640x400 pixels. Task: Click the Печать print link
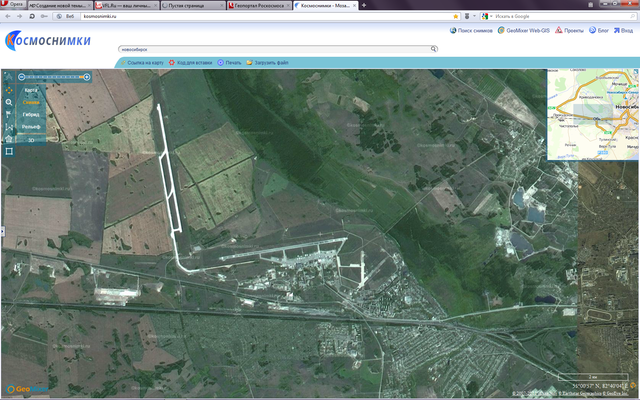pyautogui.click(x=229, y=62)
